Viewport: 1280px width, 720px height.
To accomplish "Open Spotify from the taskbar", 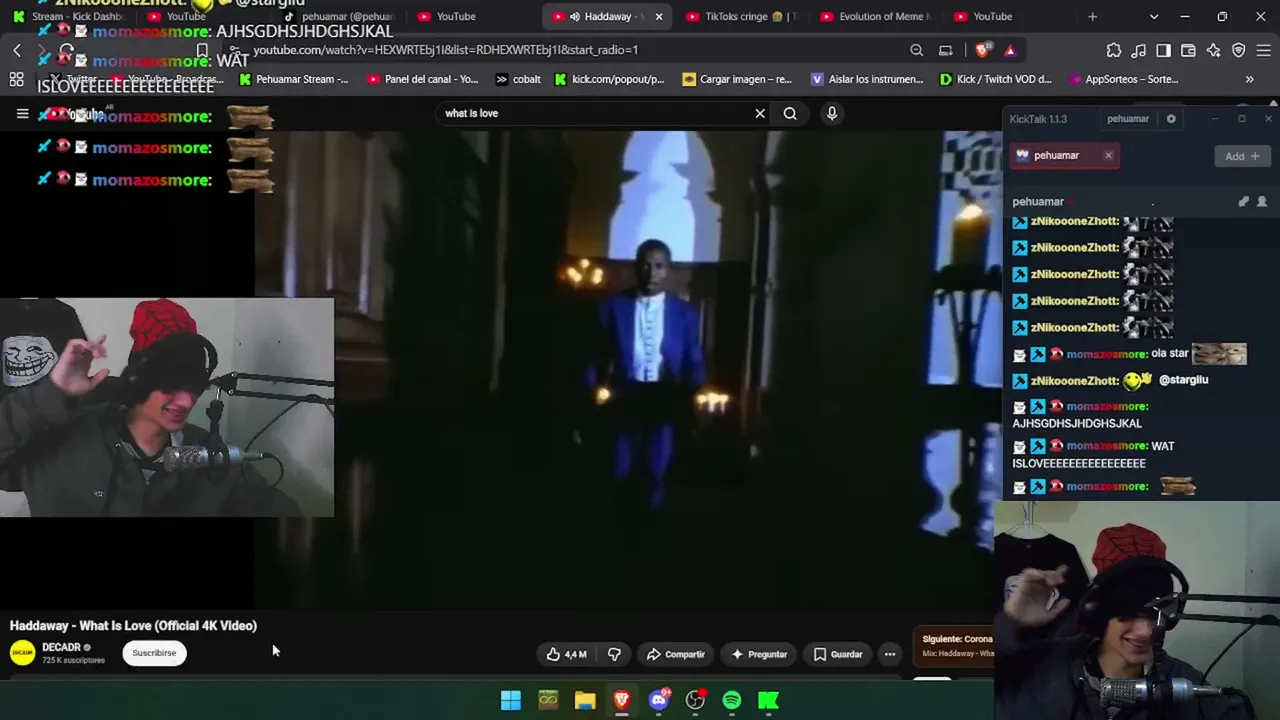I will tap(732, 700).
